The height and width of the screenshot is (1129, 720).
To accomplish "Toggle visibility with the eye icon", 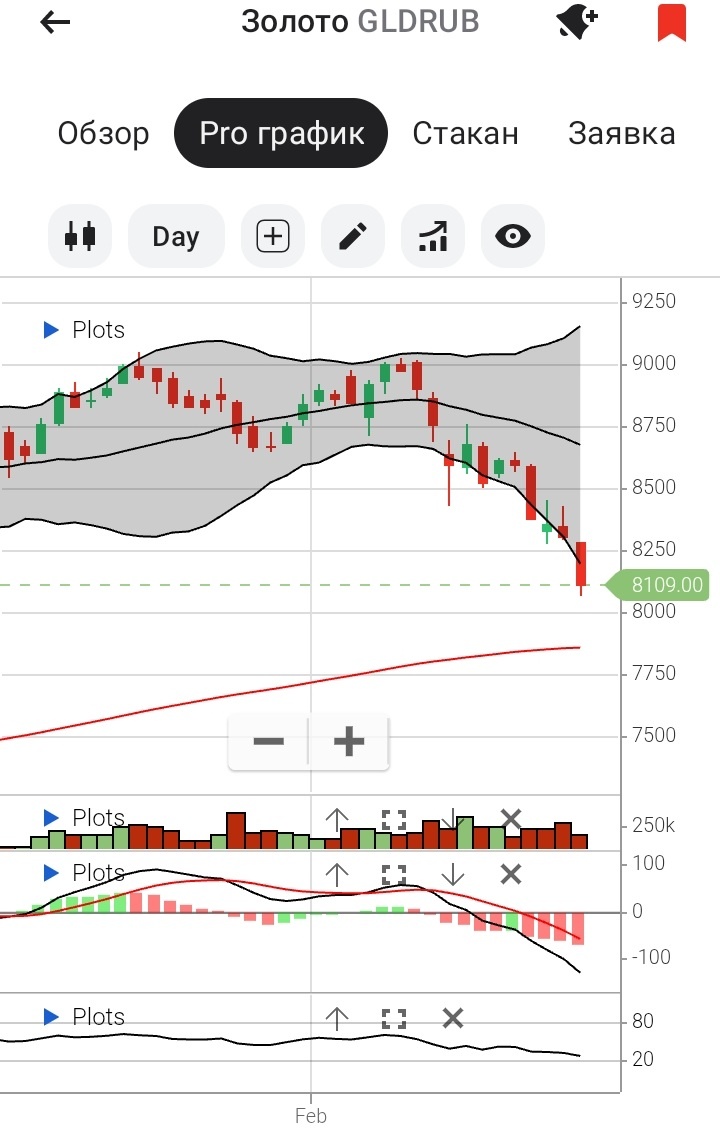I will pos(513,236).
